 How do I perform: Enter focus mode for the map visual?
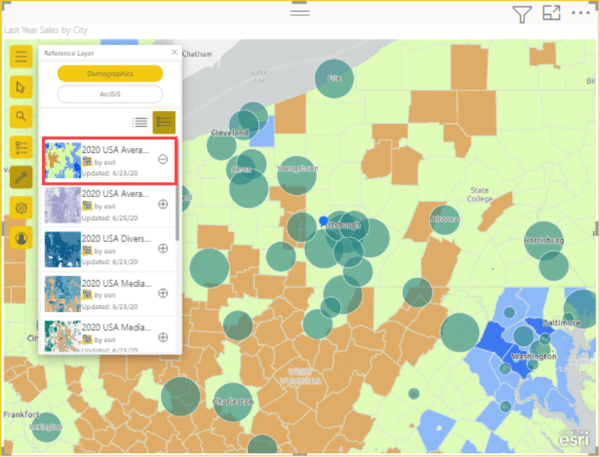[x=551, y=14]
